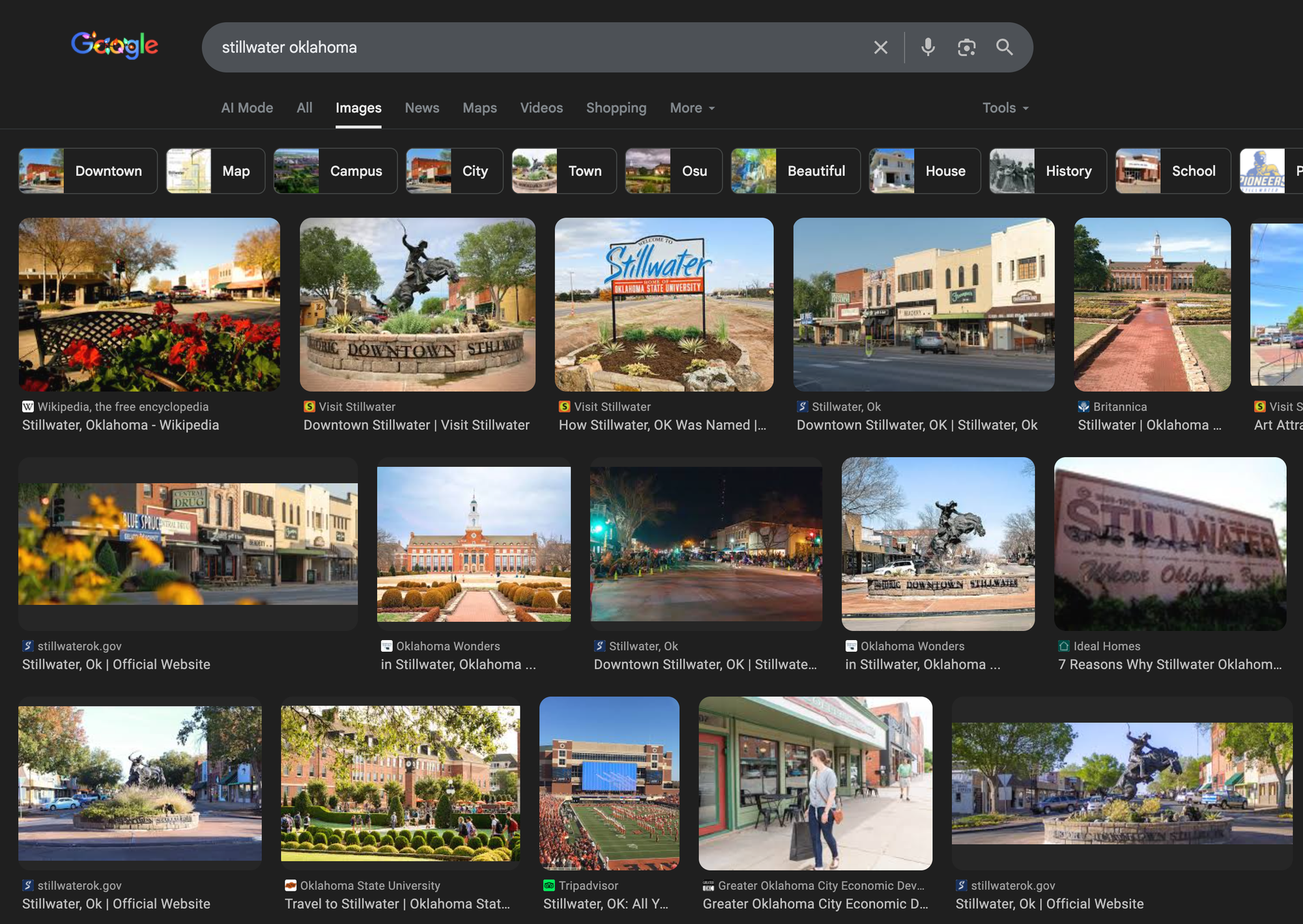The image size is (1303, 924).
Task: Select the Campus filter chip
Action: 335,171
